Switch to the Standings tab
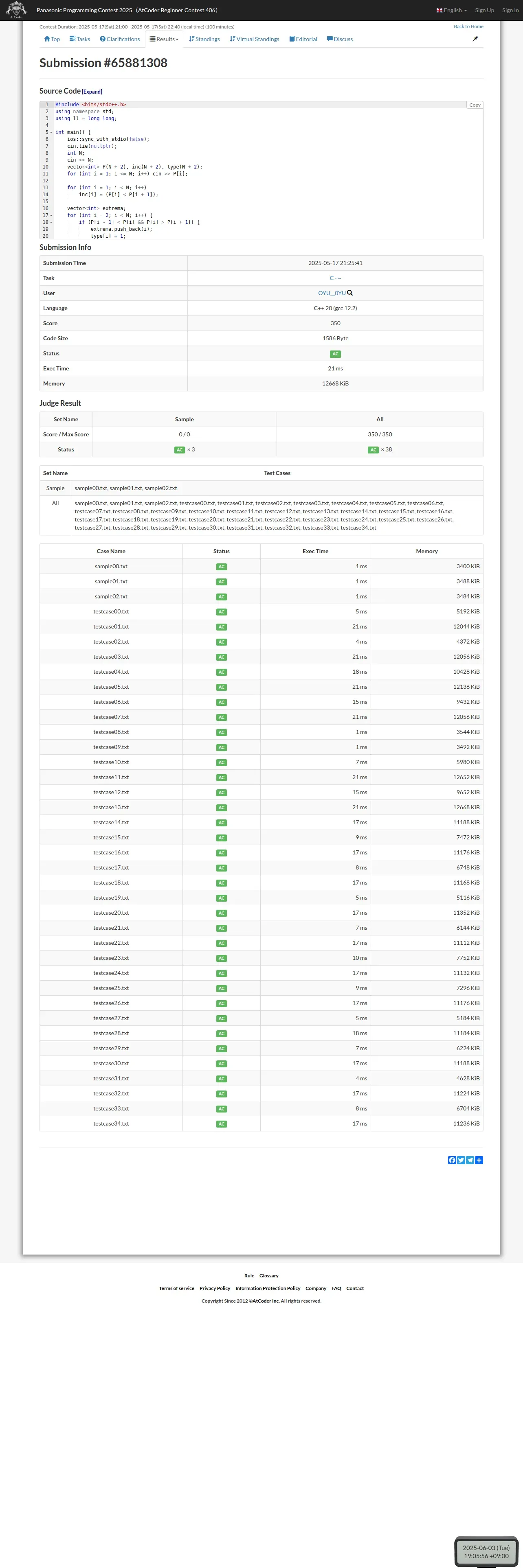 pyautogui.click(x=204, y=39)
